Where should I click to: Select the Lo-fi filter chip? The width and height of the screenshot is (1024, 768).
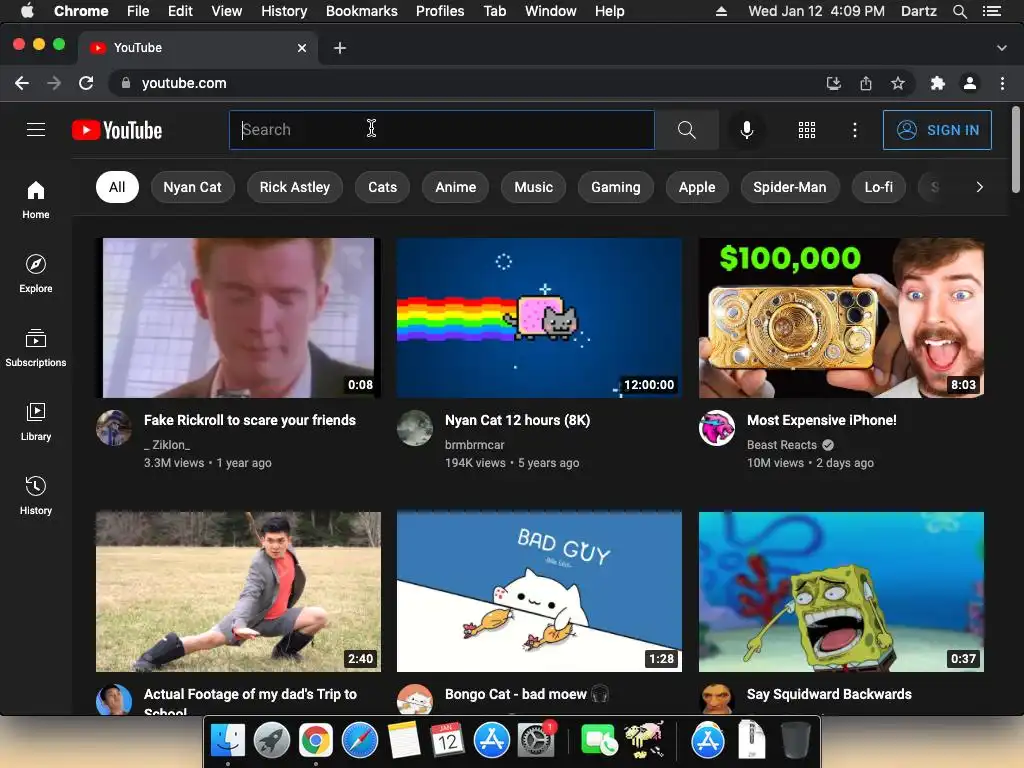click(878, 187)
